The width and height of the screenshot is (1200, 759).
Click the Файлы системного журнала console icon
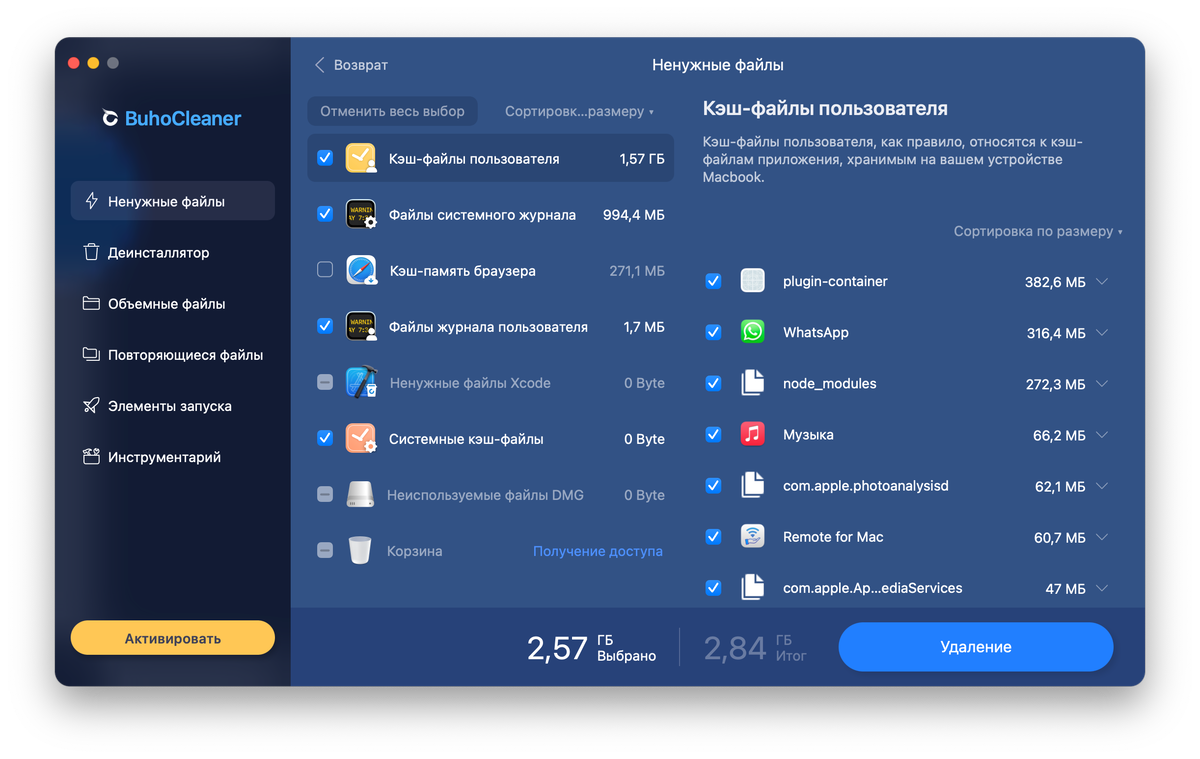[361, 215]
